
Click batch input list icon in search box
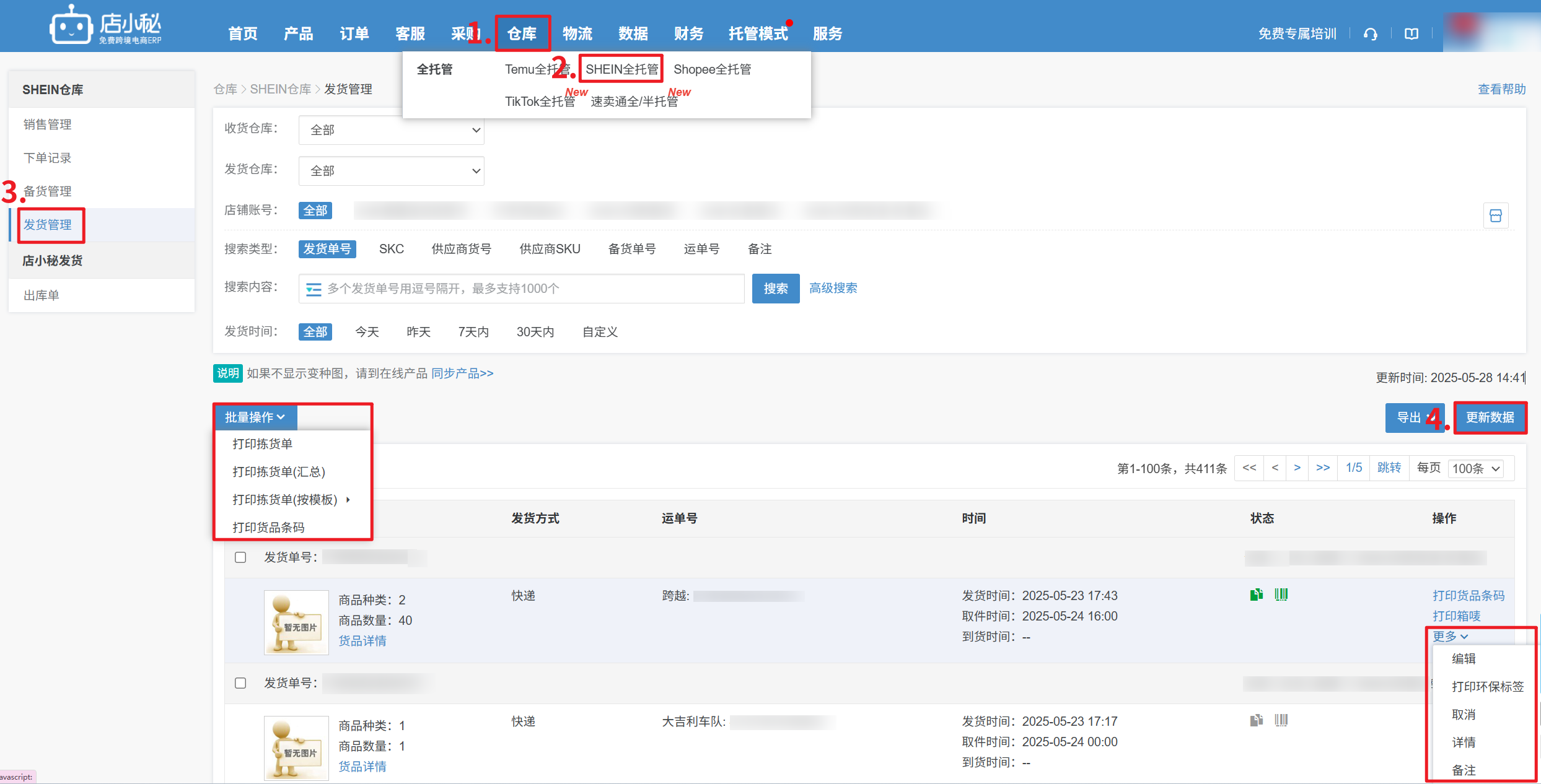pos(314,289)
